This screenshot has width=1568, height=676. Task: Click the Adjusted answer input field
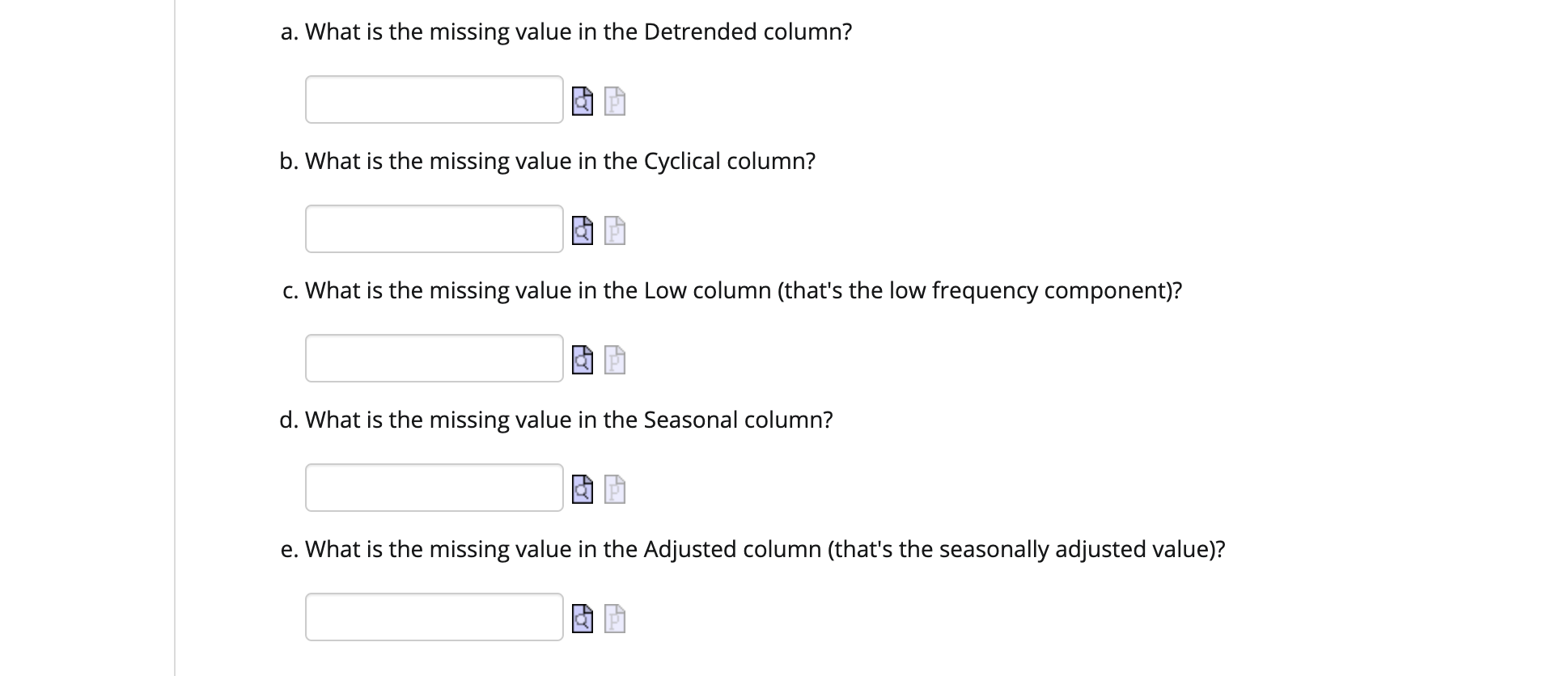pos(434,616)
